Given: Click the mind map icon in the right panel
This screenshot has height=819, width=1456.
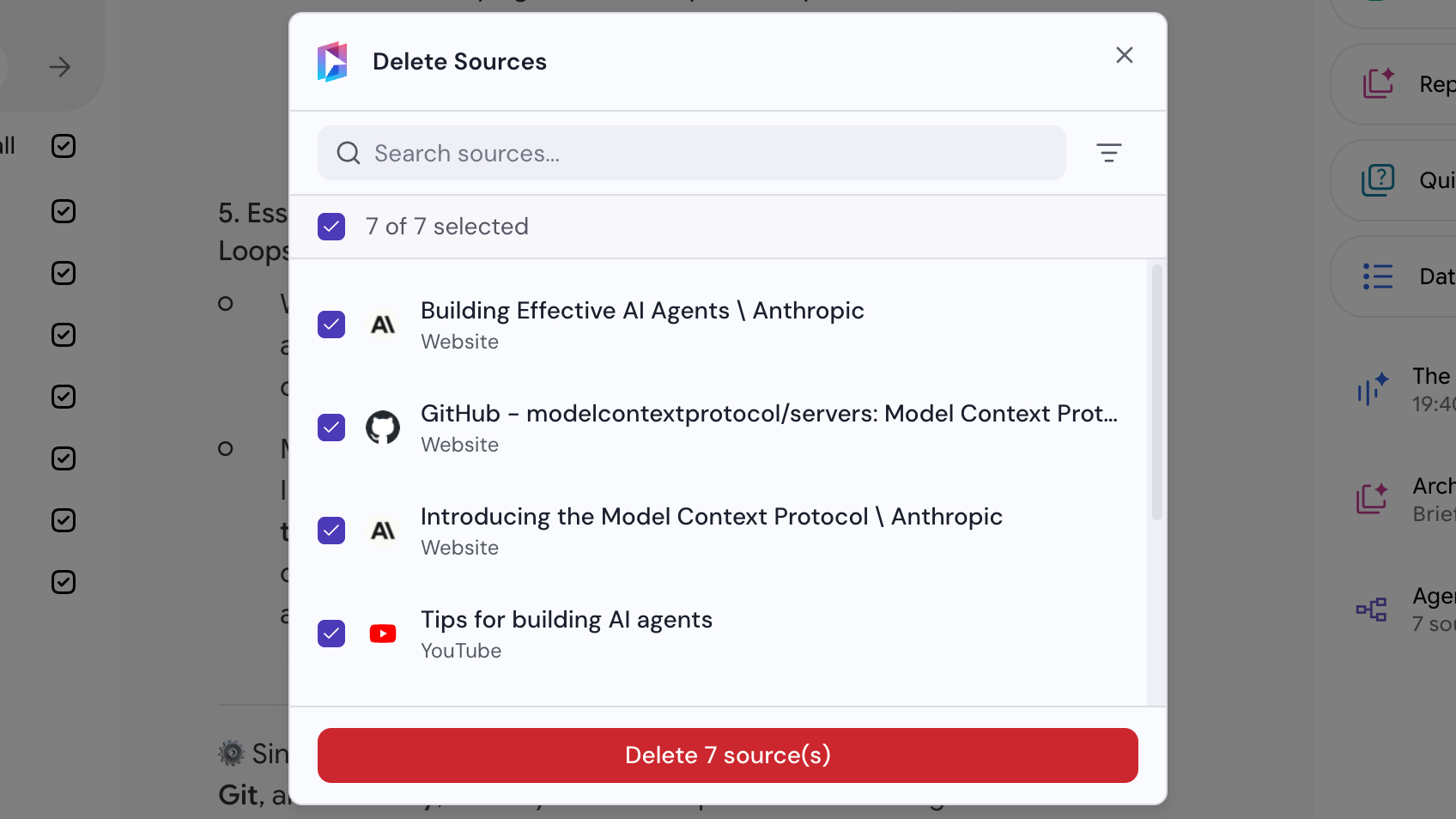Looking at the screenshot, I should pos(1372,610).
